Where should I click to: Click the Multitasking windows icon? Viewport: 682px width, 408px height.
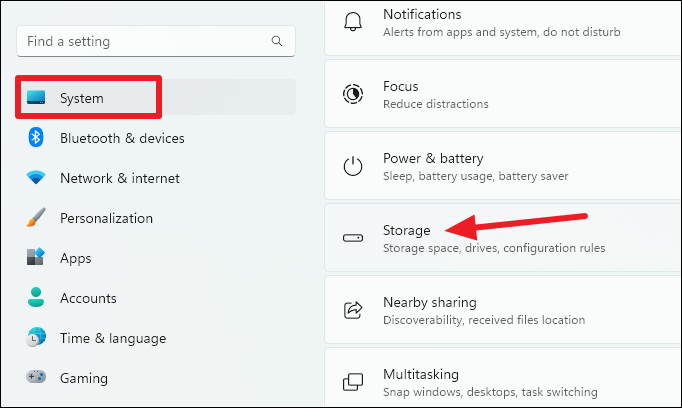click(x=353, y=382)
